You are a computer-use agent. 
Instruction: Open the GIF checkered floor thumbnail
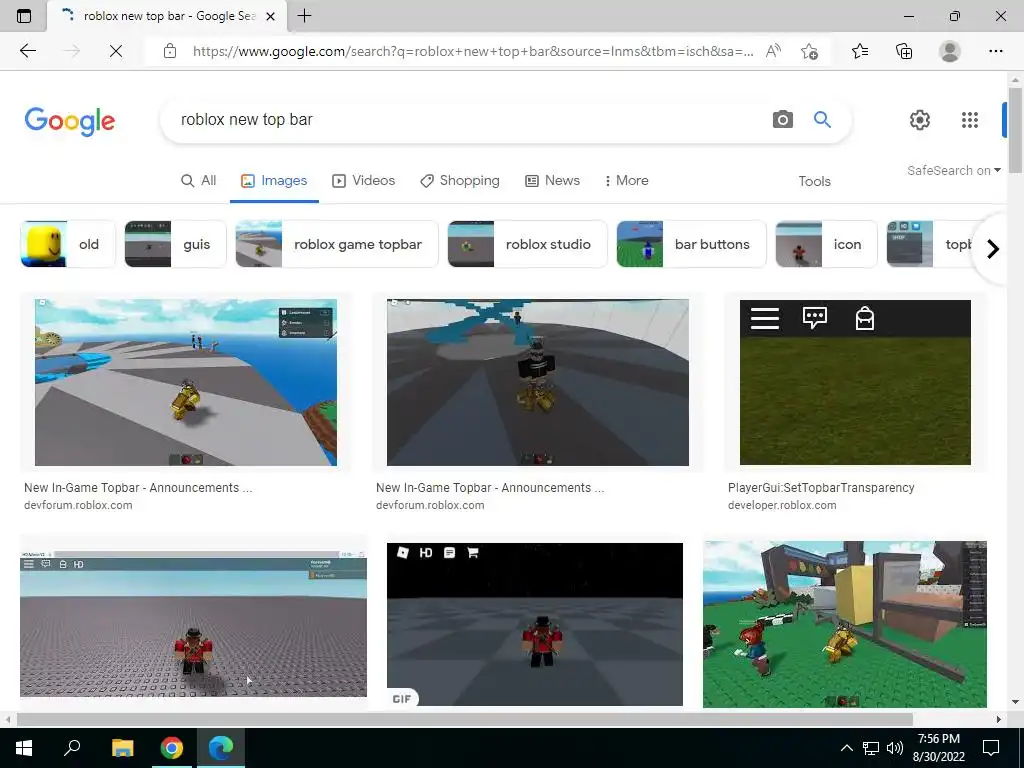535,624
